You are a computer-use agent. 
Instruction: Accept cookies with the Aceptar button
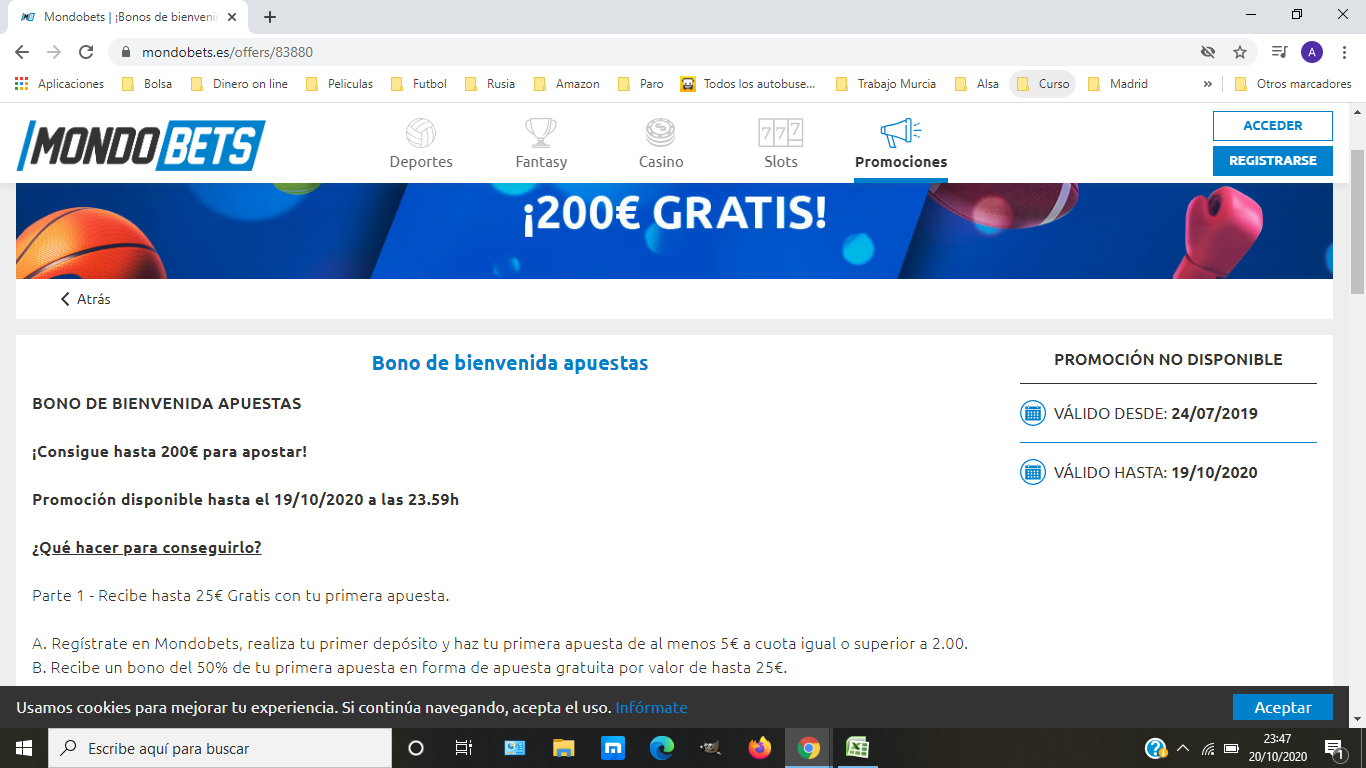(1282, 707)
